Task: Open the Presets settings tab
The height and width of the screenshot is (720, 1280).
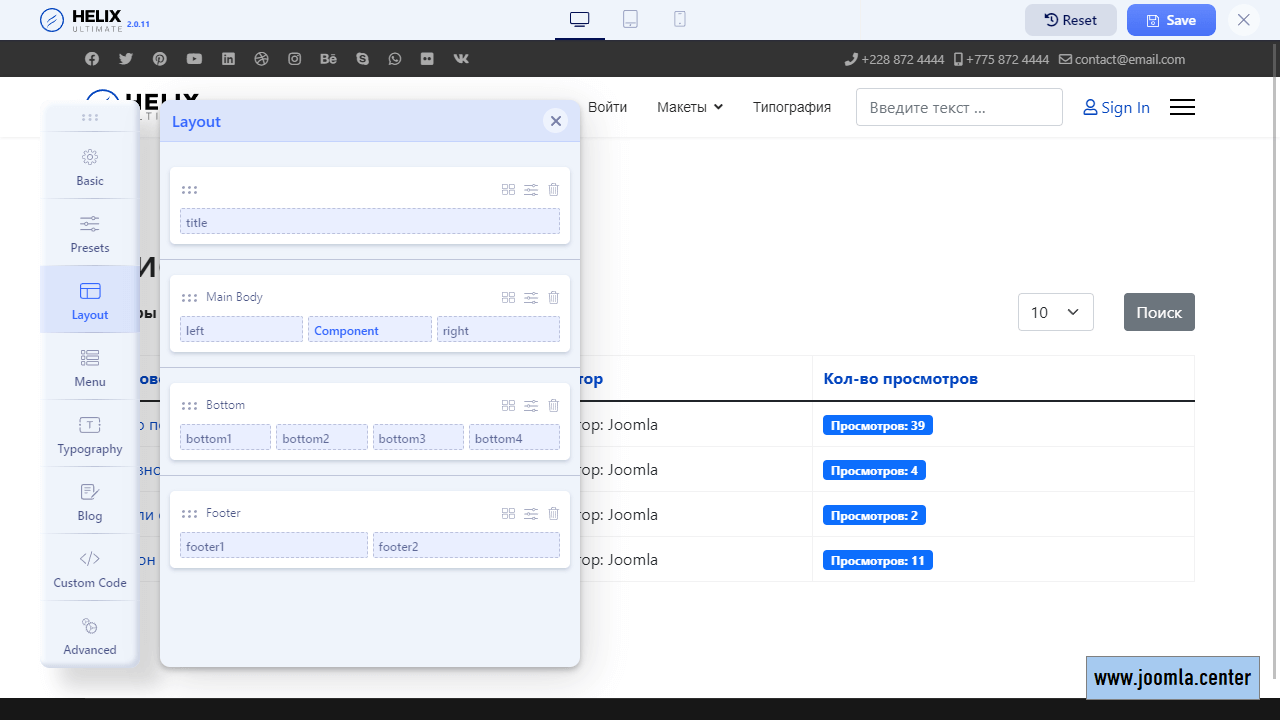Action: click(x=90, y=233)
